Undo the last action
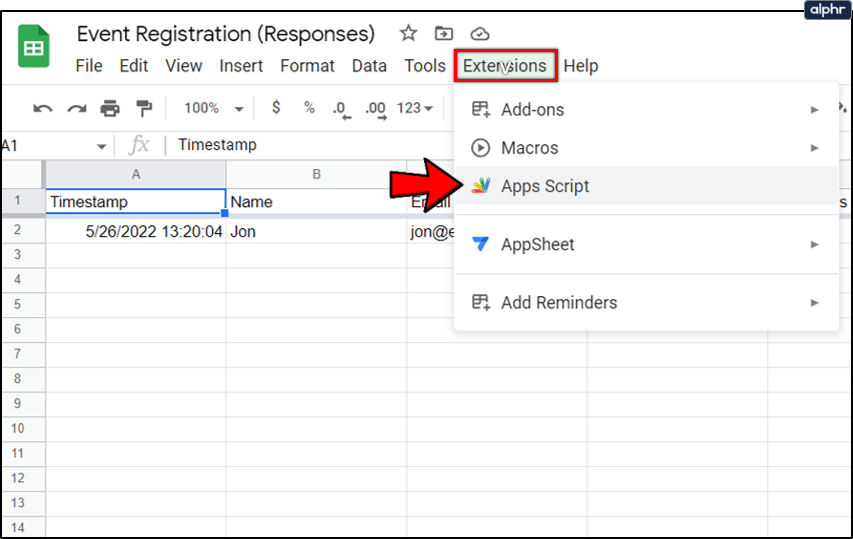The height and width of the screenshot is (539, 853). tap(42, 108)
